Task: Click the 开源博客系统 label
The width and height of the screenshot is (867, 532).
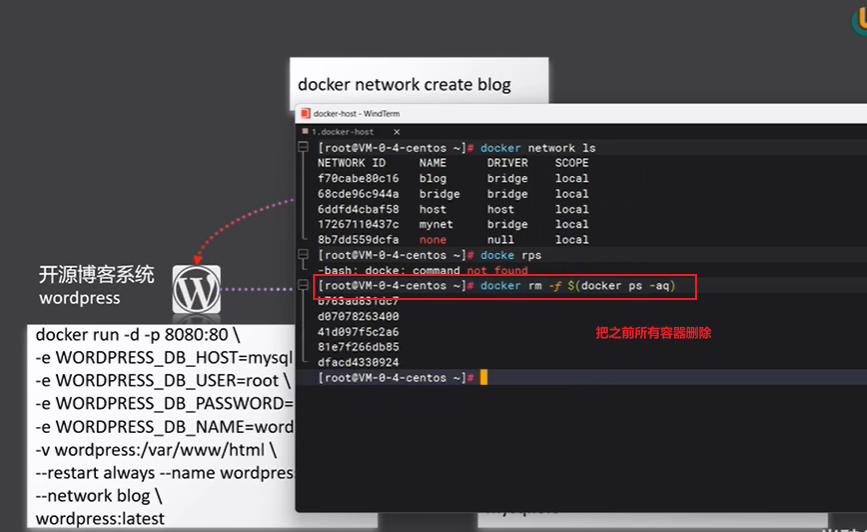Action: tap(96, 275)
